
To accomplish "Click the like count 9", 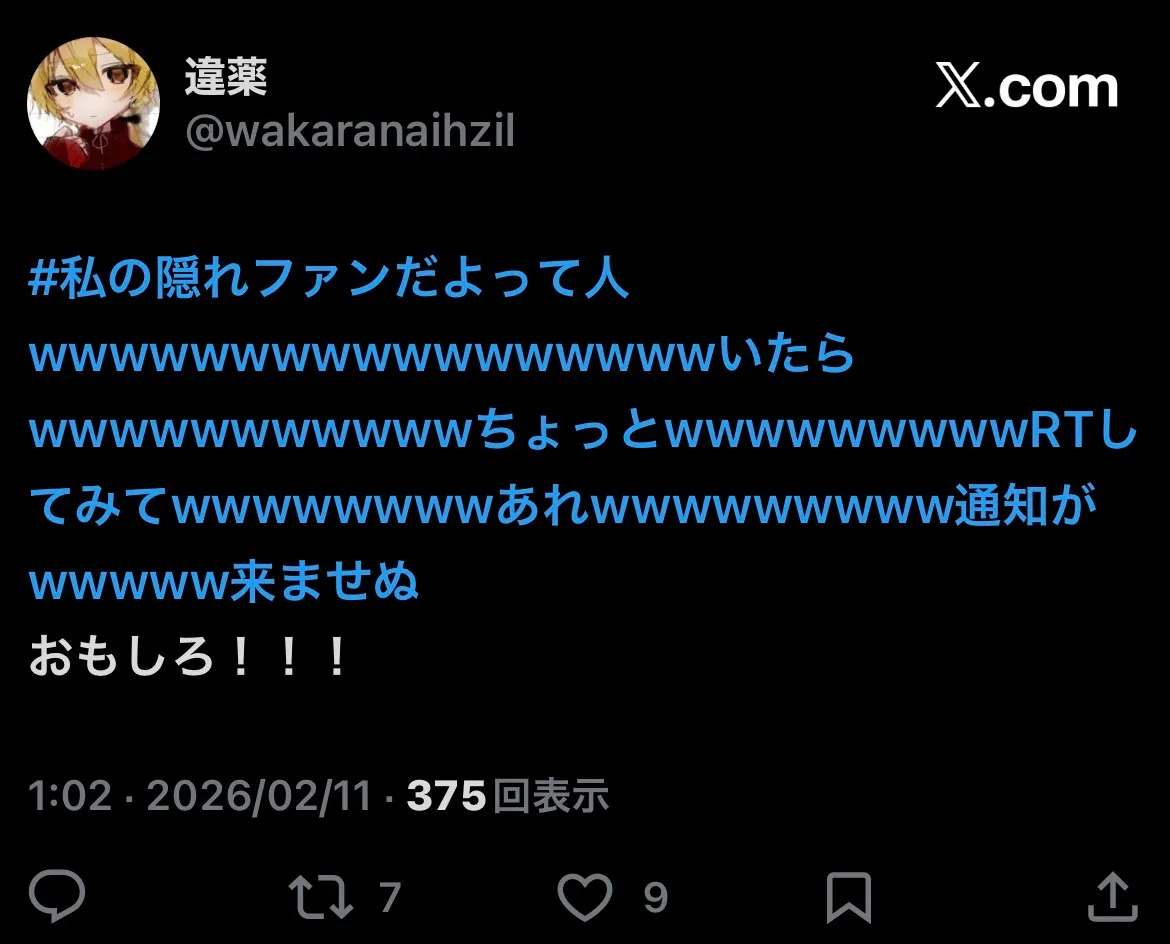I will 655,897.
